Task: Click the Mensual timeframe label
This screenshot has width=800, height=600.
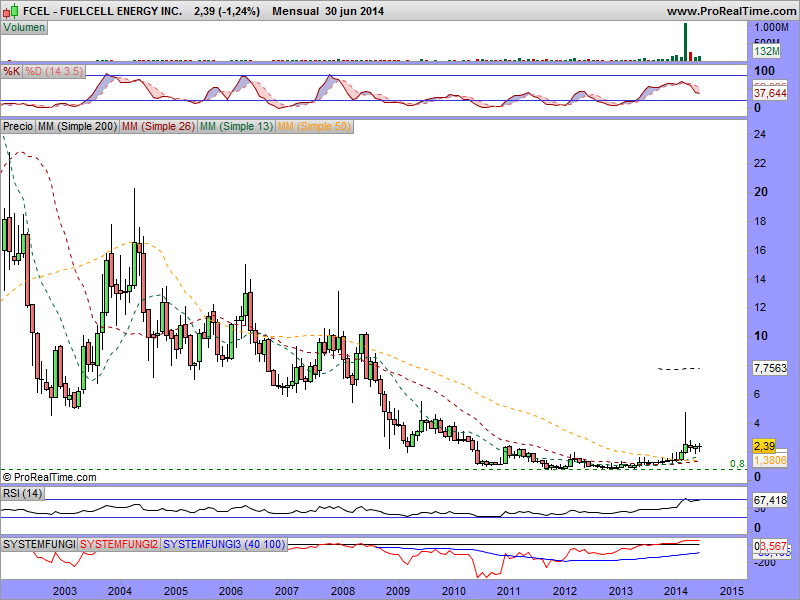Action: coord(295,11)
